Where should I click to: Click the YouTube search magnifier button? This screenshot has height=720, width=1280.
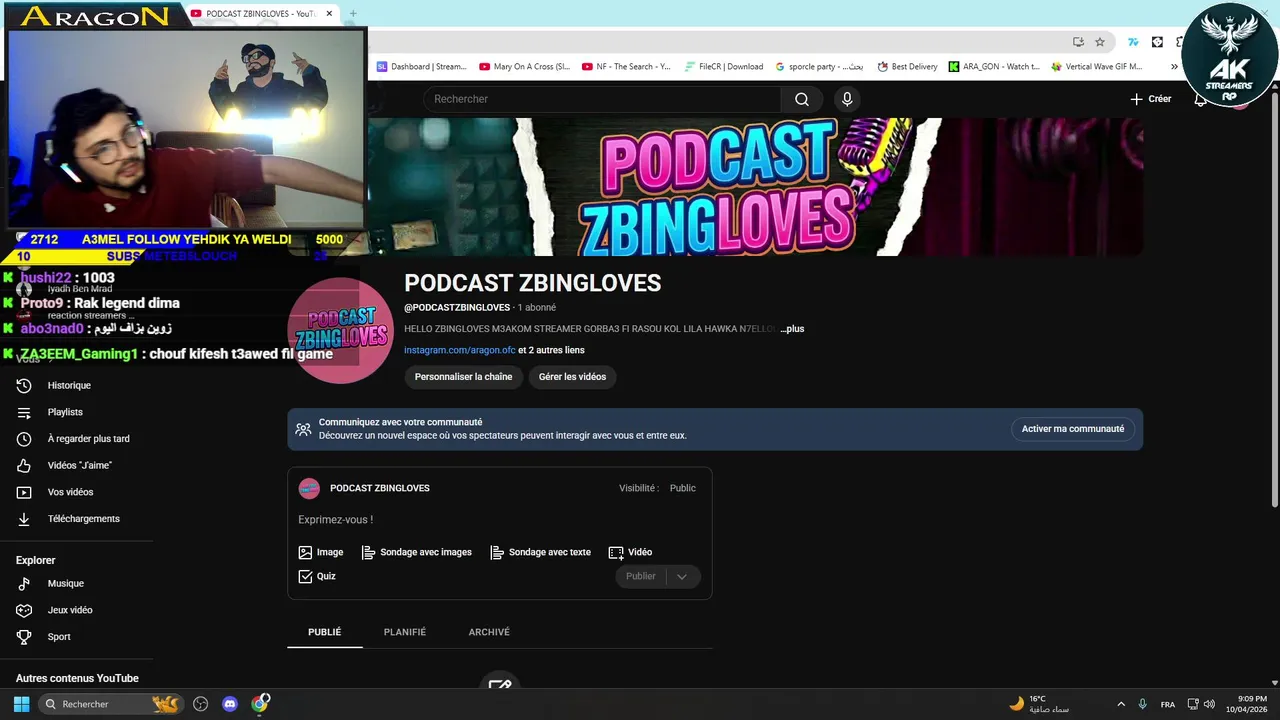pos(802,99)
